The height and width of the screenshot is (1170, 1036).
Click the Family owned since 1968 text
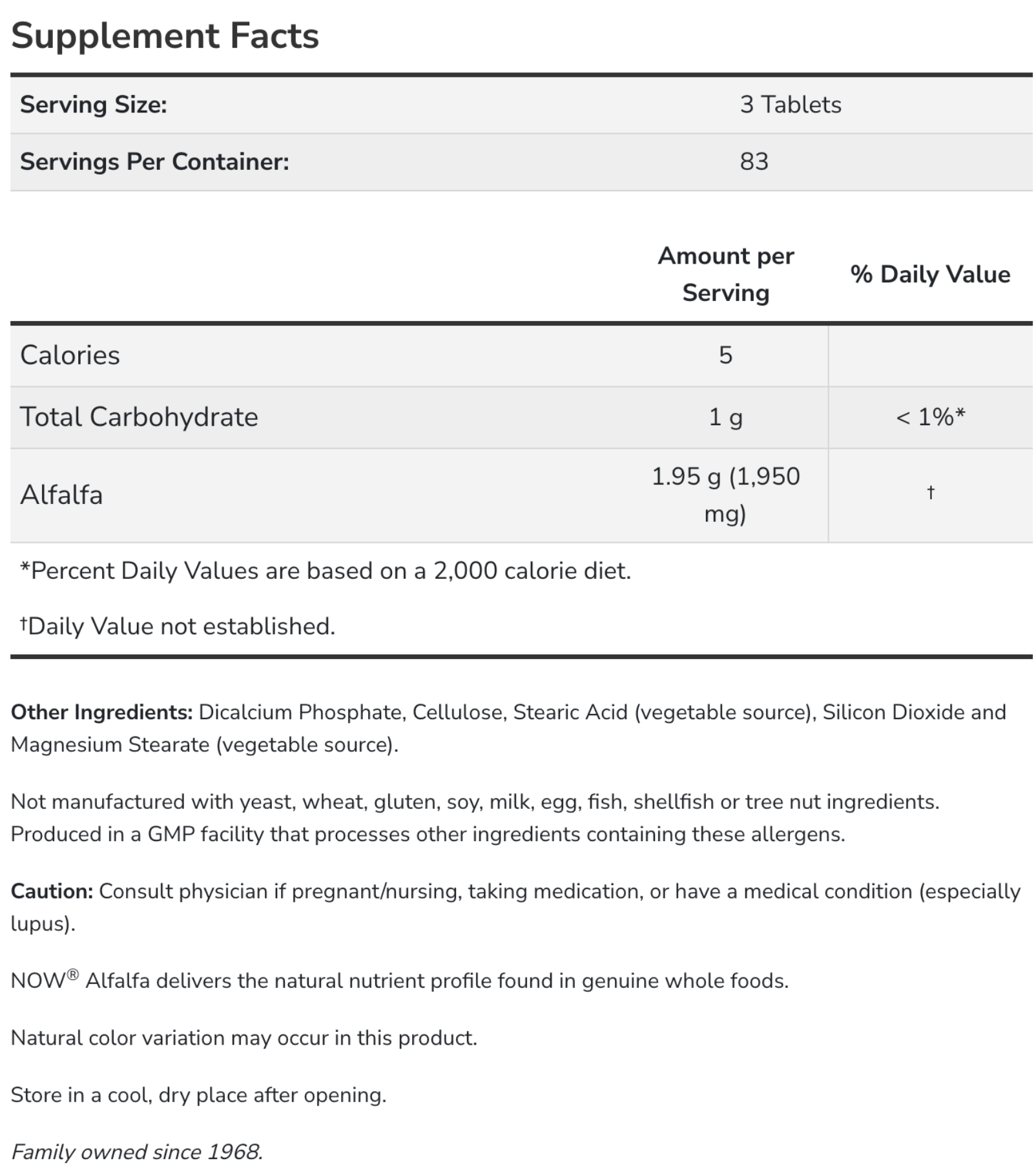point(137,1152)
